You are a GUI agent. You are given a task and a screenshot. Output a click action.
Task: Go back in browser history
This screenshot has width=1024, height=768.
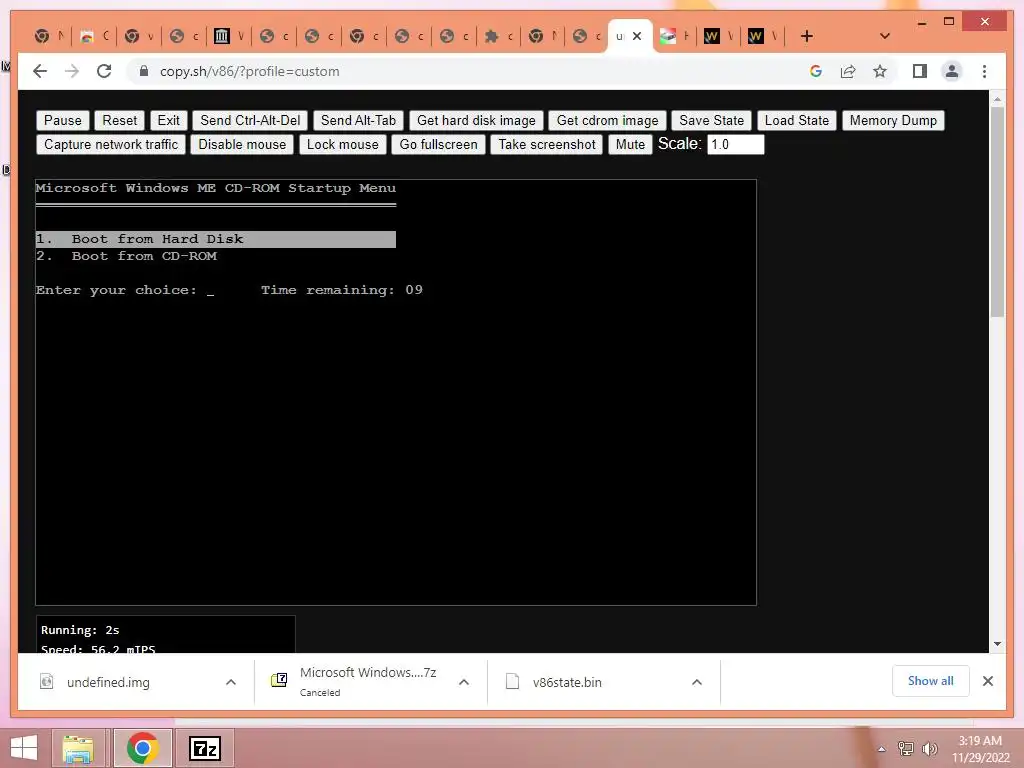point(40,71)
